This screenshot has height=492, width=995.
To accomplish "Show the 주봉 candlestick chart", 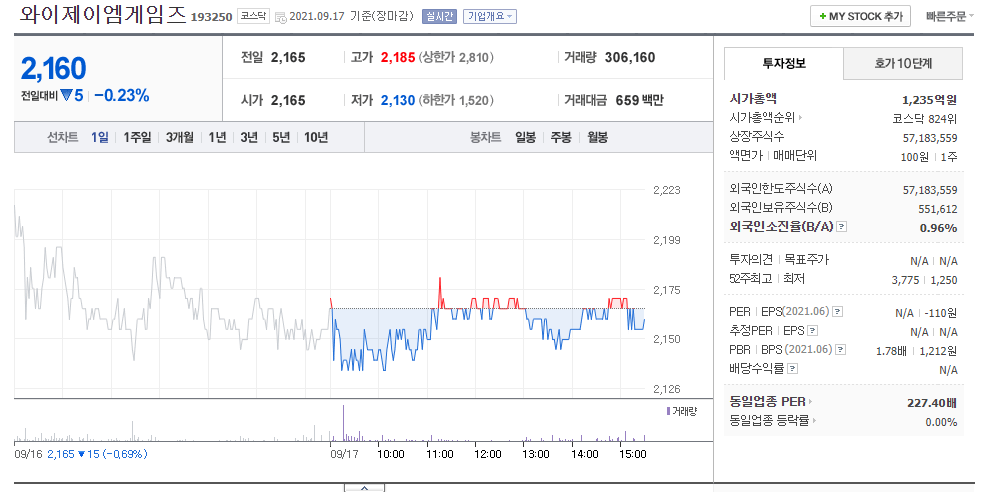I will coord(561,137).
